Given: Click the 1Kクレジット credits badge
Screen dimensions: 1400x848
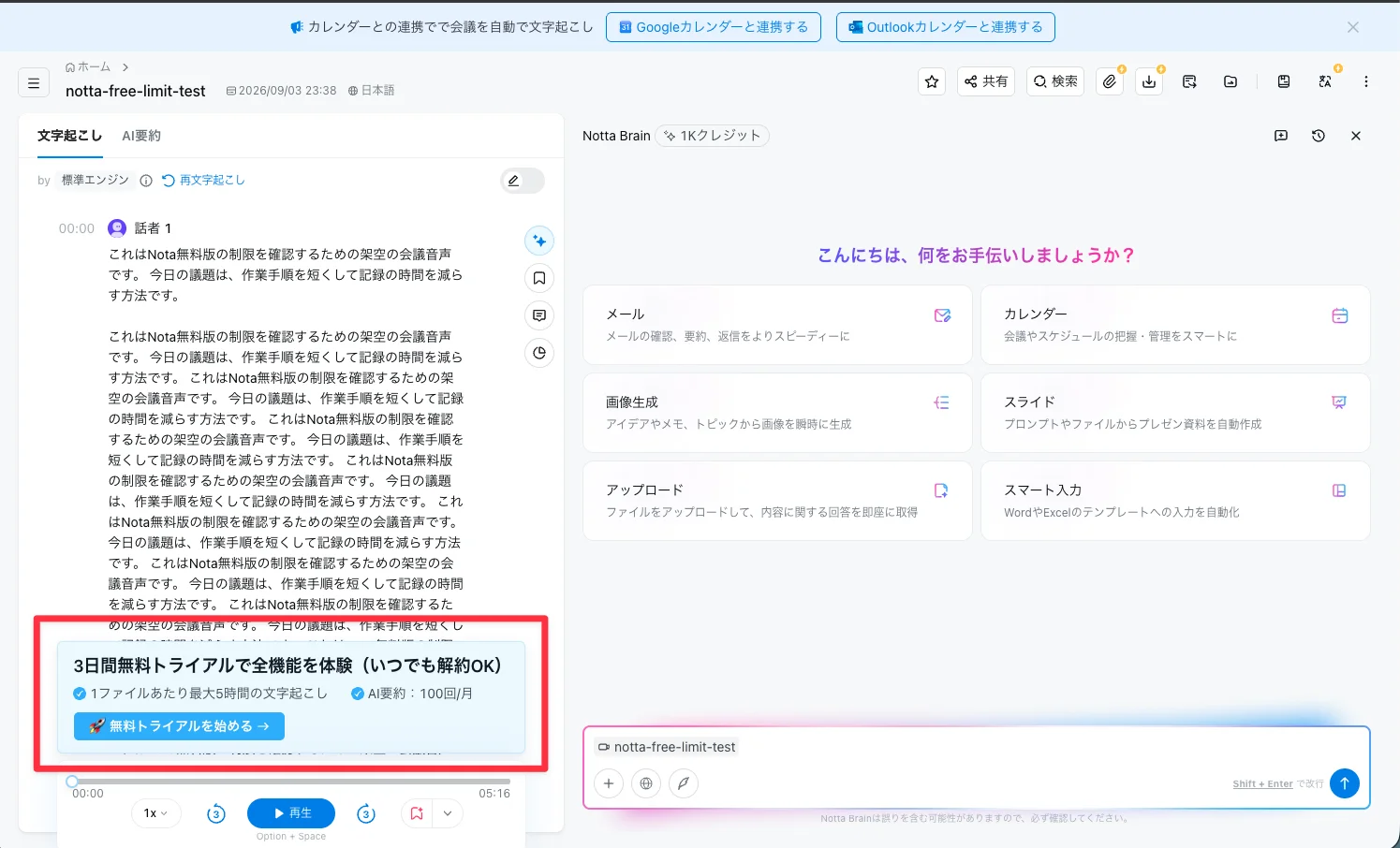Looking at the screenshot, I should 713,136.
